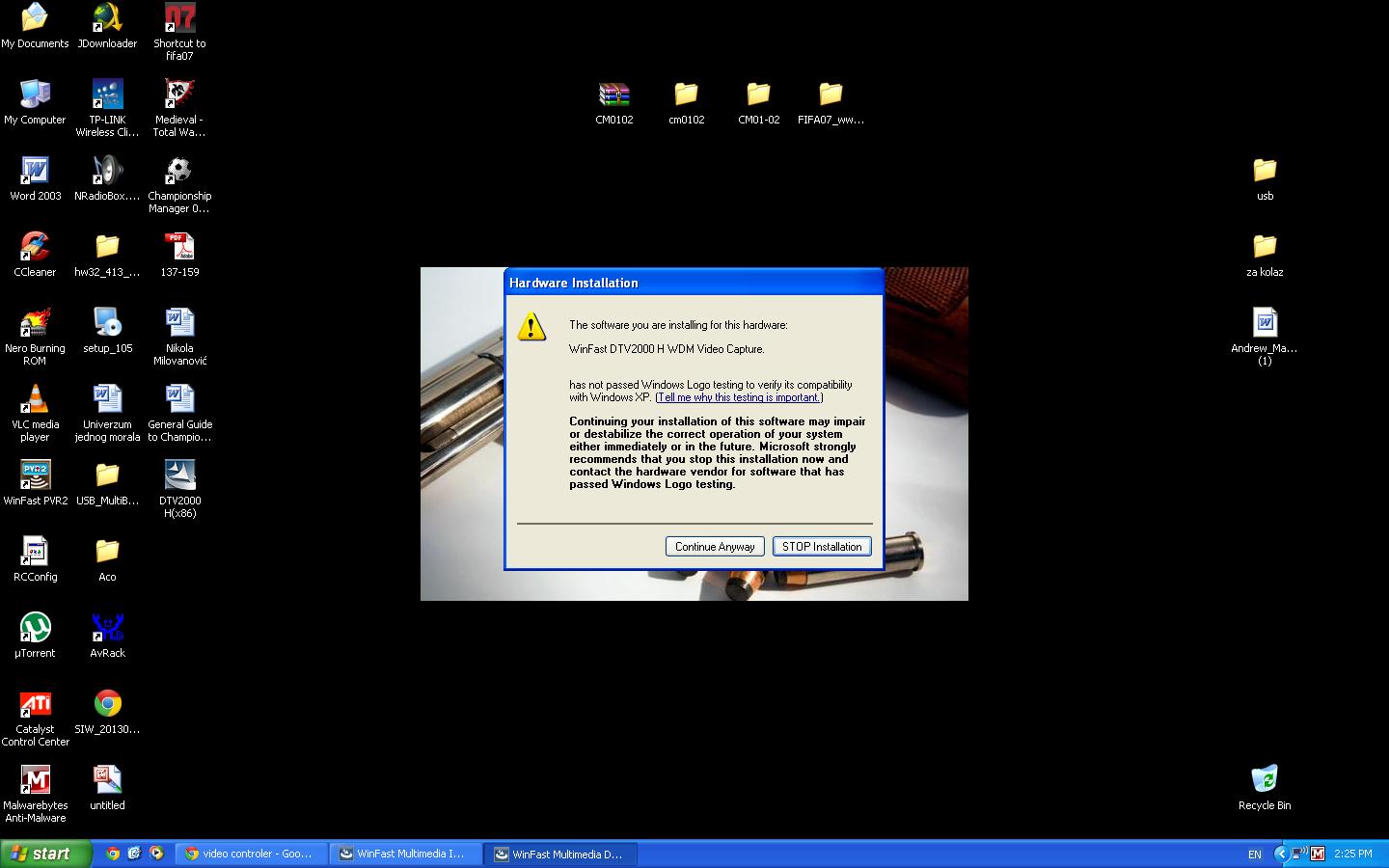
Task: Select the Championship Manager shortcut icon
Action: (x=179, y=184)
